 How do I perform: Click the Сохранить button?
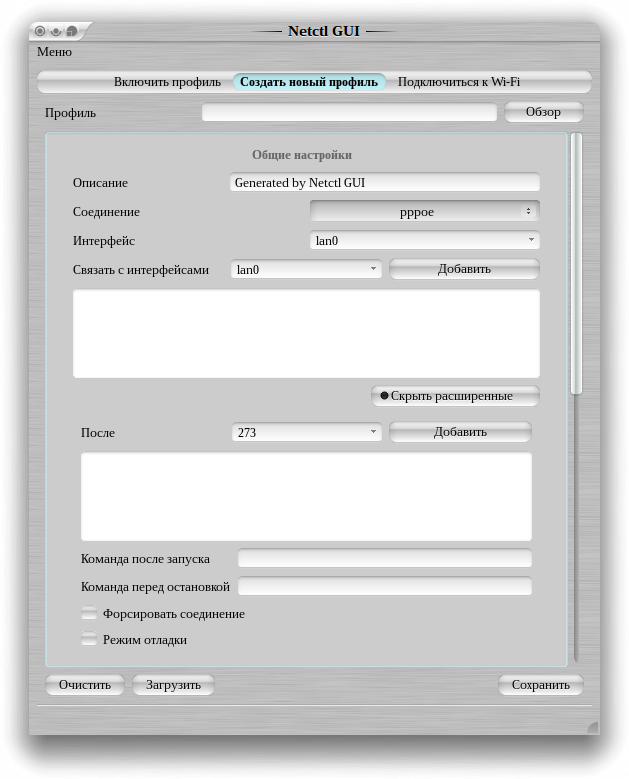tap(540, 685)
